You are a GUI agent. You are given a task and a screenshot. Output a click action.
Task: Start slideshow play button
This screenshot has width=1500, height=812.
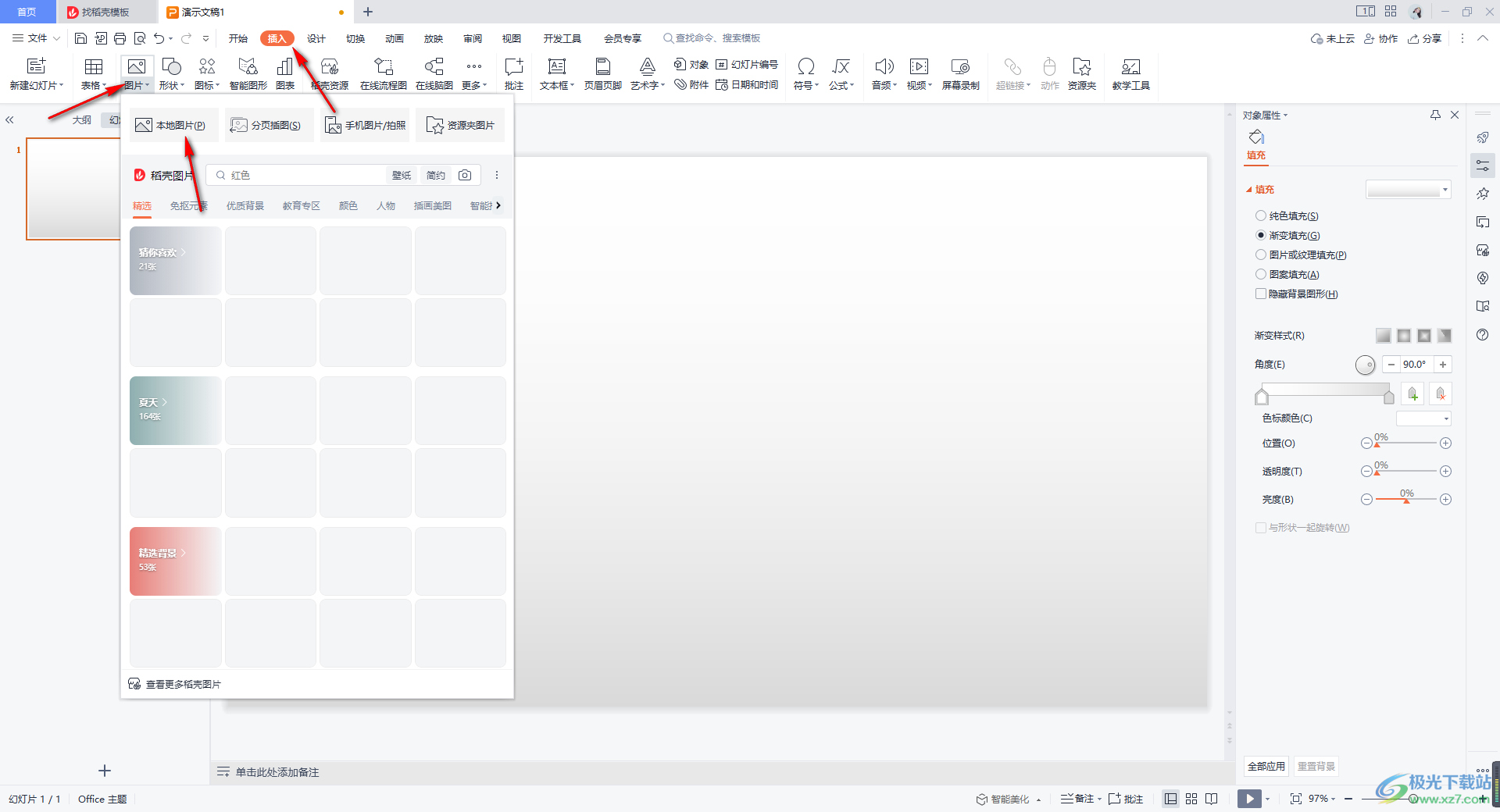tap(1249, 798)
